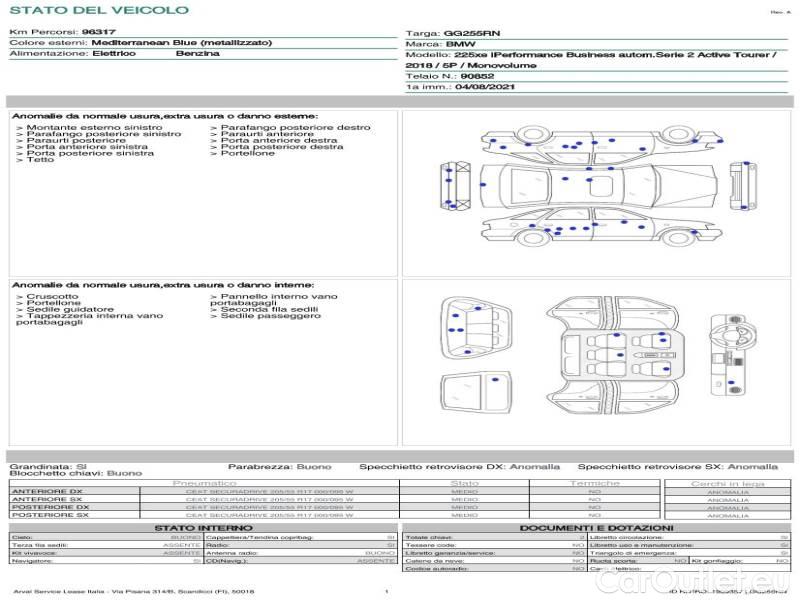Click the STATO DEL VEICOLO title
The height and width of the screenshot is (600, 800).
point(99,10)
